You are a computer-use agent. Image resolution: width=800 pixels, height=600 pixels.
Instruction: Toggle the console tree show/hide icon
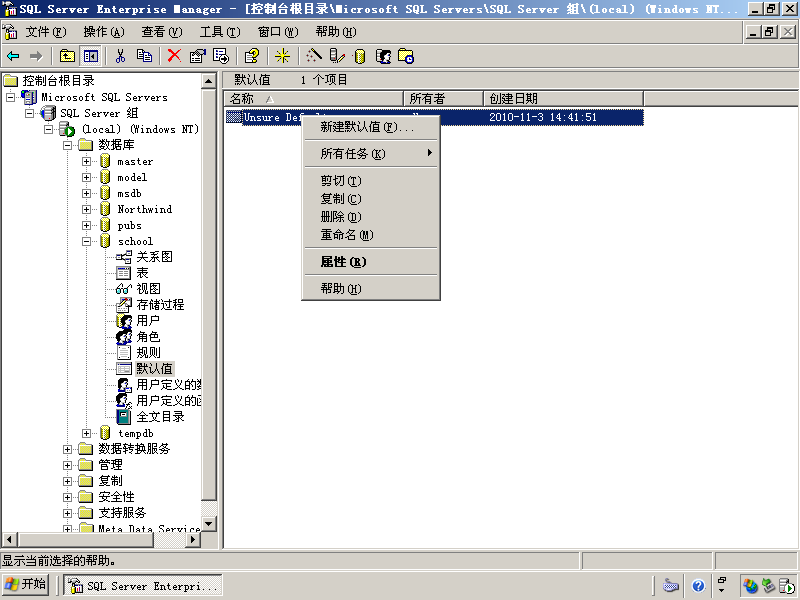point(91,56)
